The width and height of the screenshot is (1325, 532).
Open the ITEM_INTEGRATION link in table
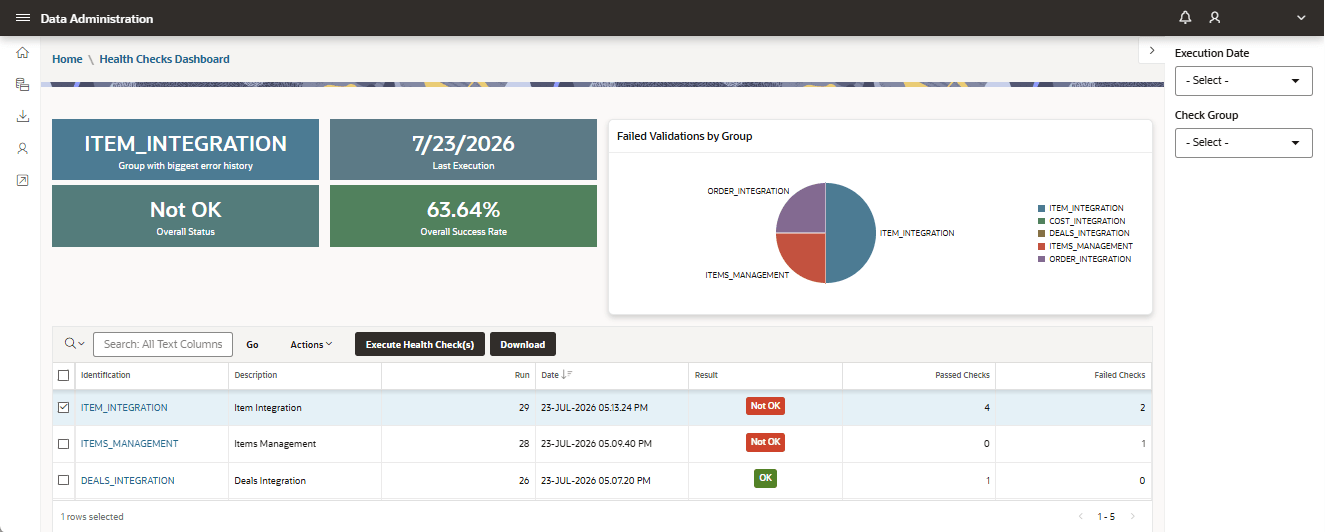124,407
